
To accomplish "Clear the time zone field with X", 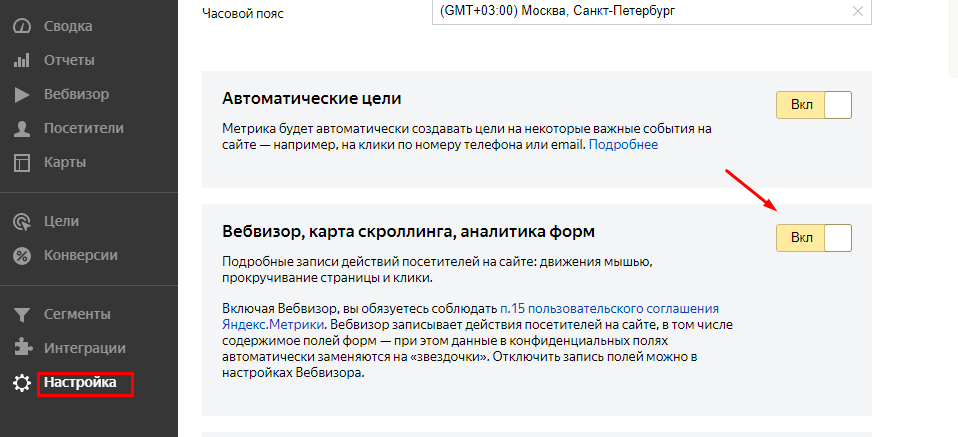I will pyautogui.click(x=858, y=11).
